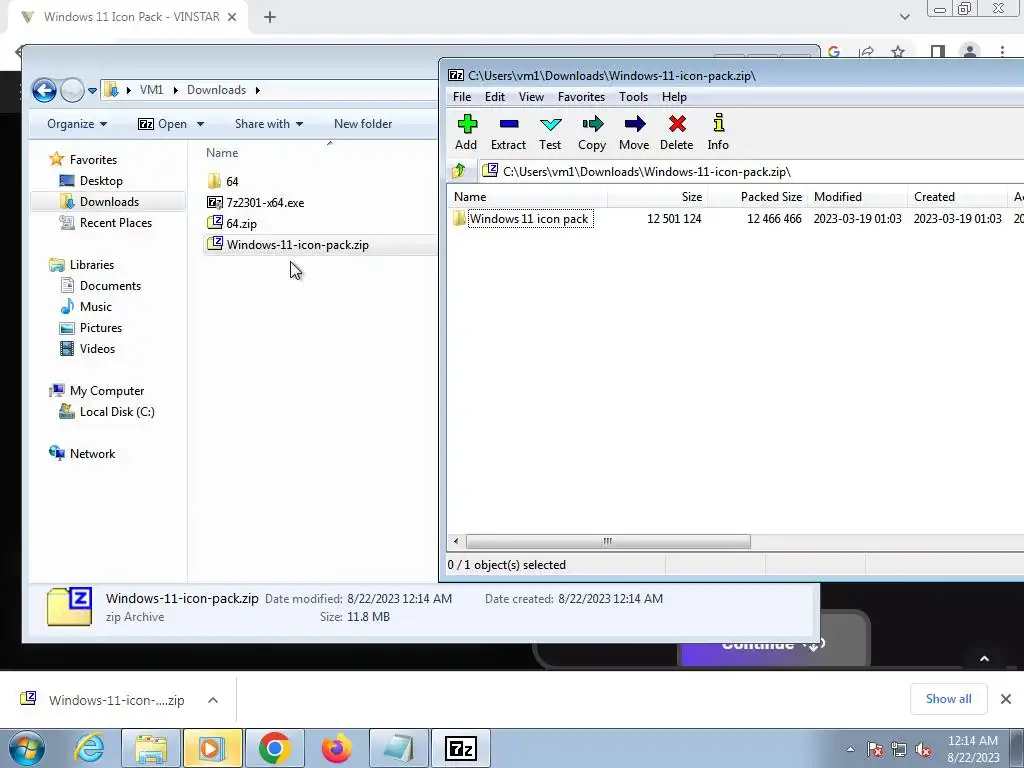Viewport: 1024px width, 768px height.
Task: Open Firefox from the taskbar
Action: coord(337,748)
